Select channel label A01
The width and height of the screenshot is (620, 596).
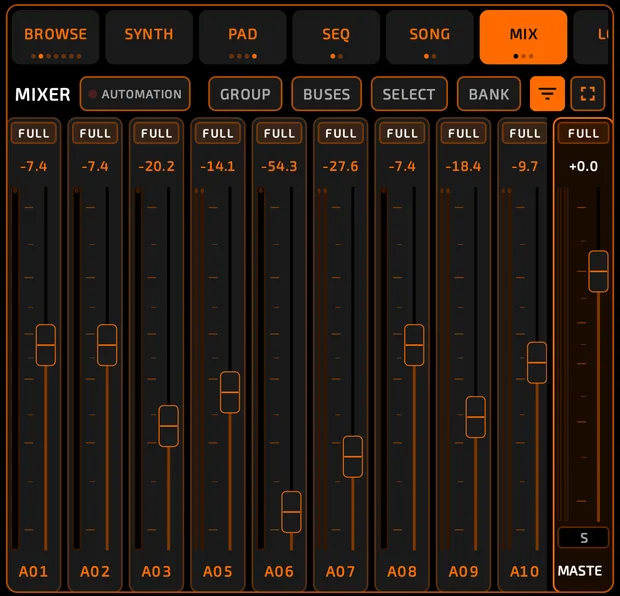coord(34,571)
